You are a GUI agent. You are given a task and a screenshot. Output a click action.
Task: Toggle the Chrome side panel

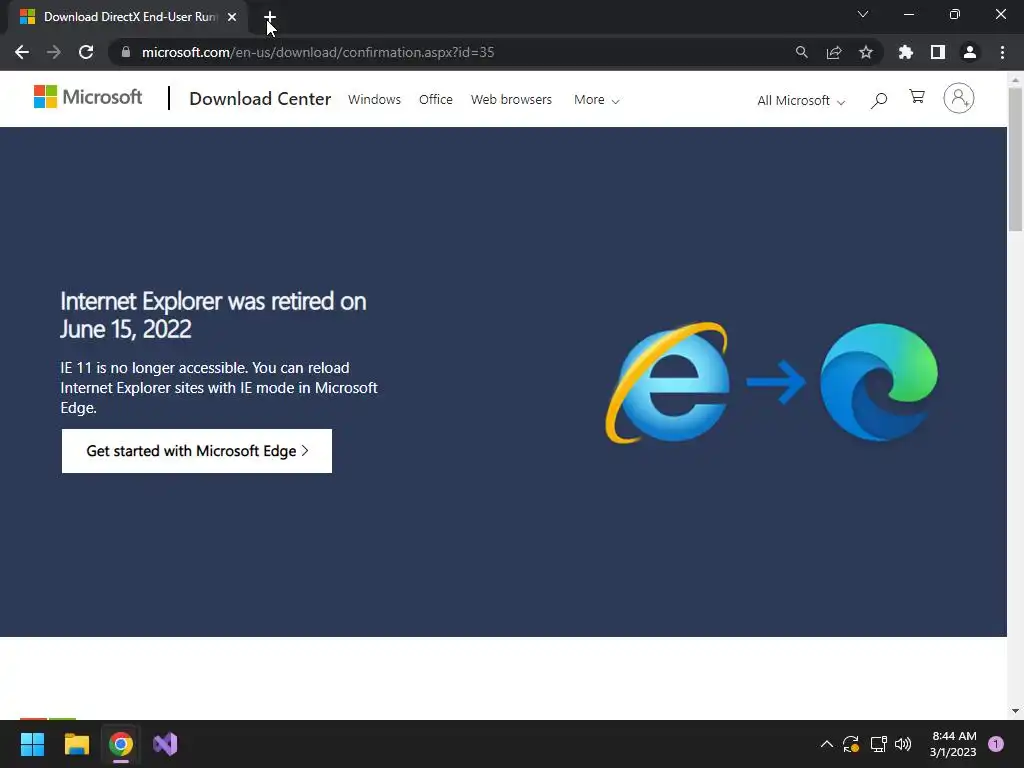pyautogui.click(x=937, y=52)
